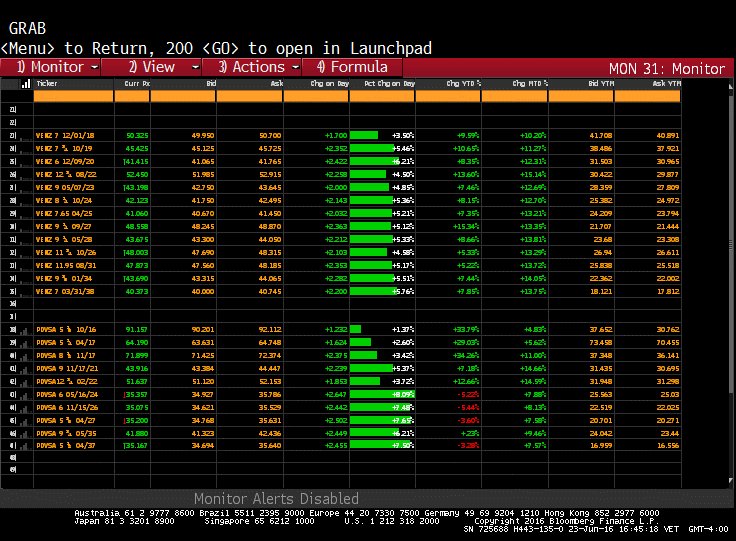Focus orange filter field under Pct Chg on Day
736x541 pixels.
pyautogui.click(x=382, y=96)
